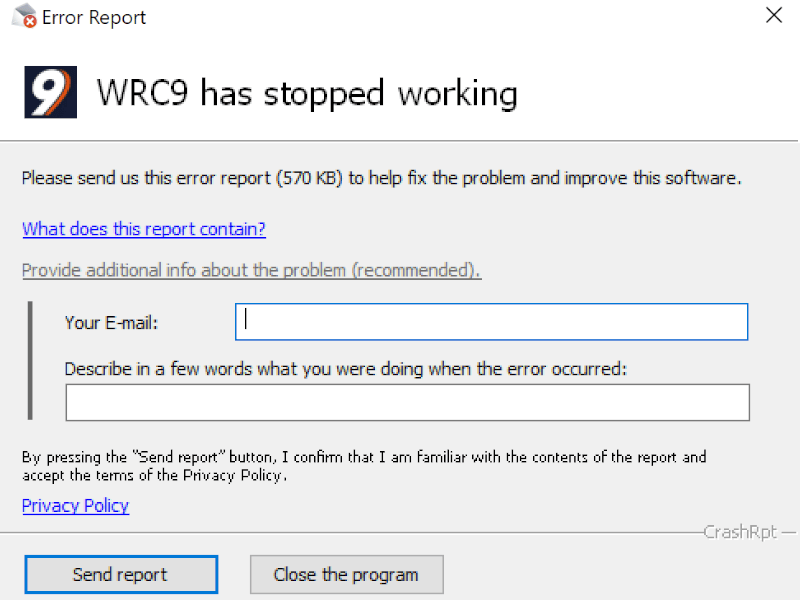800x600 pixels.
Task: Click the error description text box
Action: pos(407,403)
